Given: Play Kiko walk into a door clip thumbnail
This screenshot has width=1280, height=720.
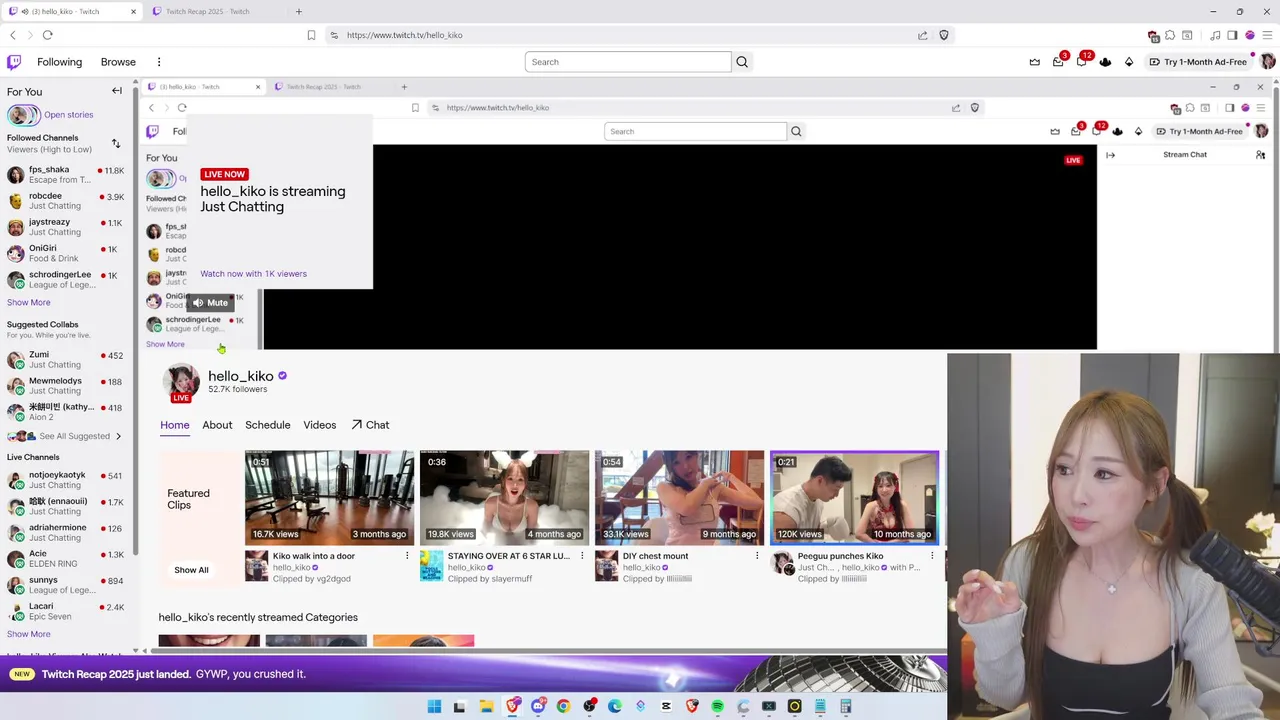Looking at the screenshot, I should click(329, 497).
